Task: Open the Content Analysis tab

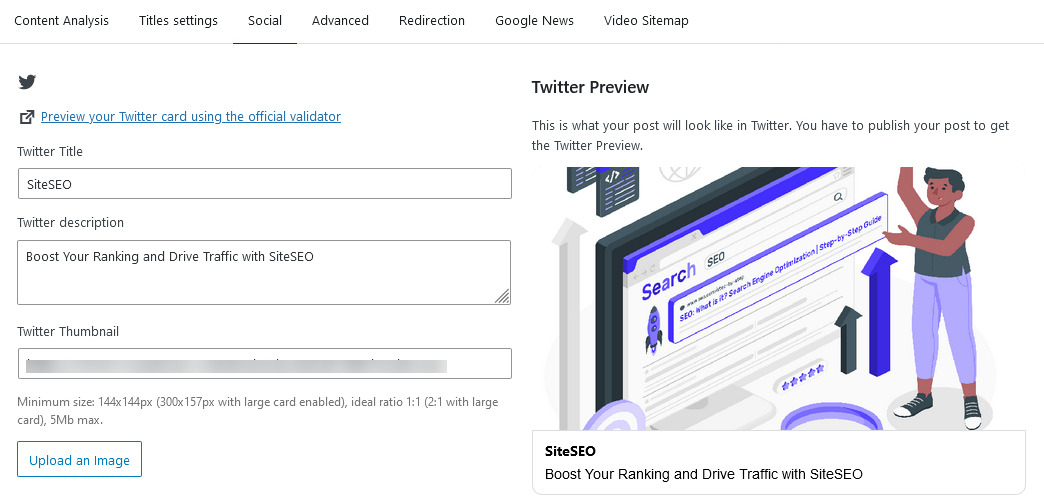Action: [x=61, y=21]
